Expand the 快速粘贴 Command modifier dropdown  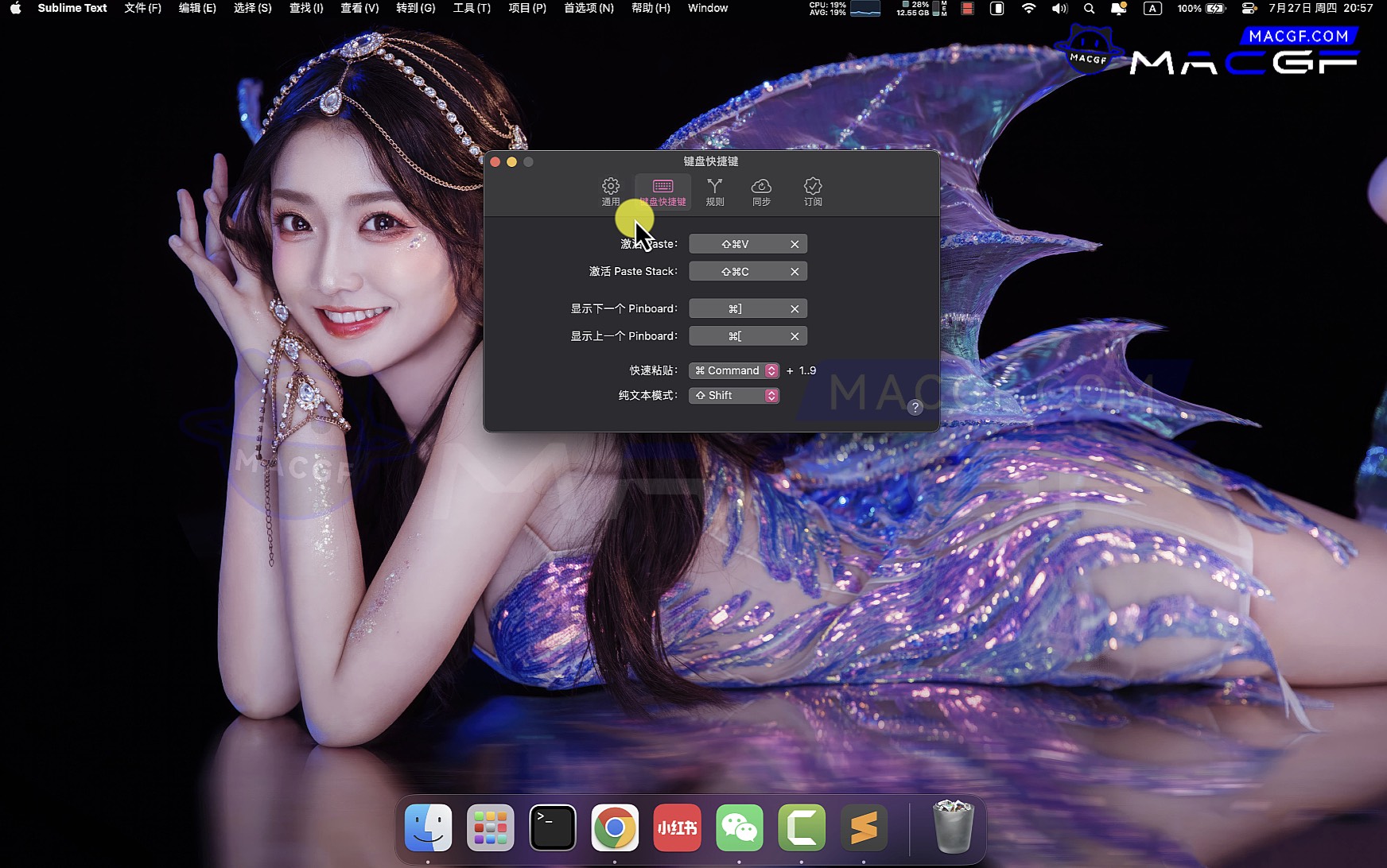point(735,370)
